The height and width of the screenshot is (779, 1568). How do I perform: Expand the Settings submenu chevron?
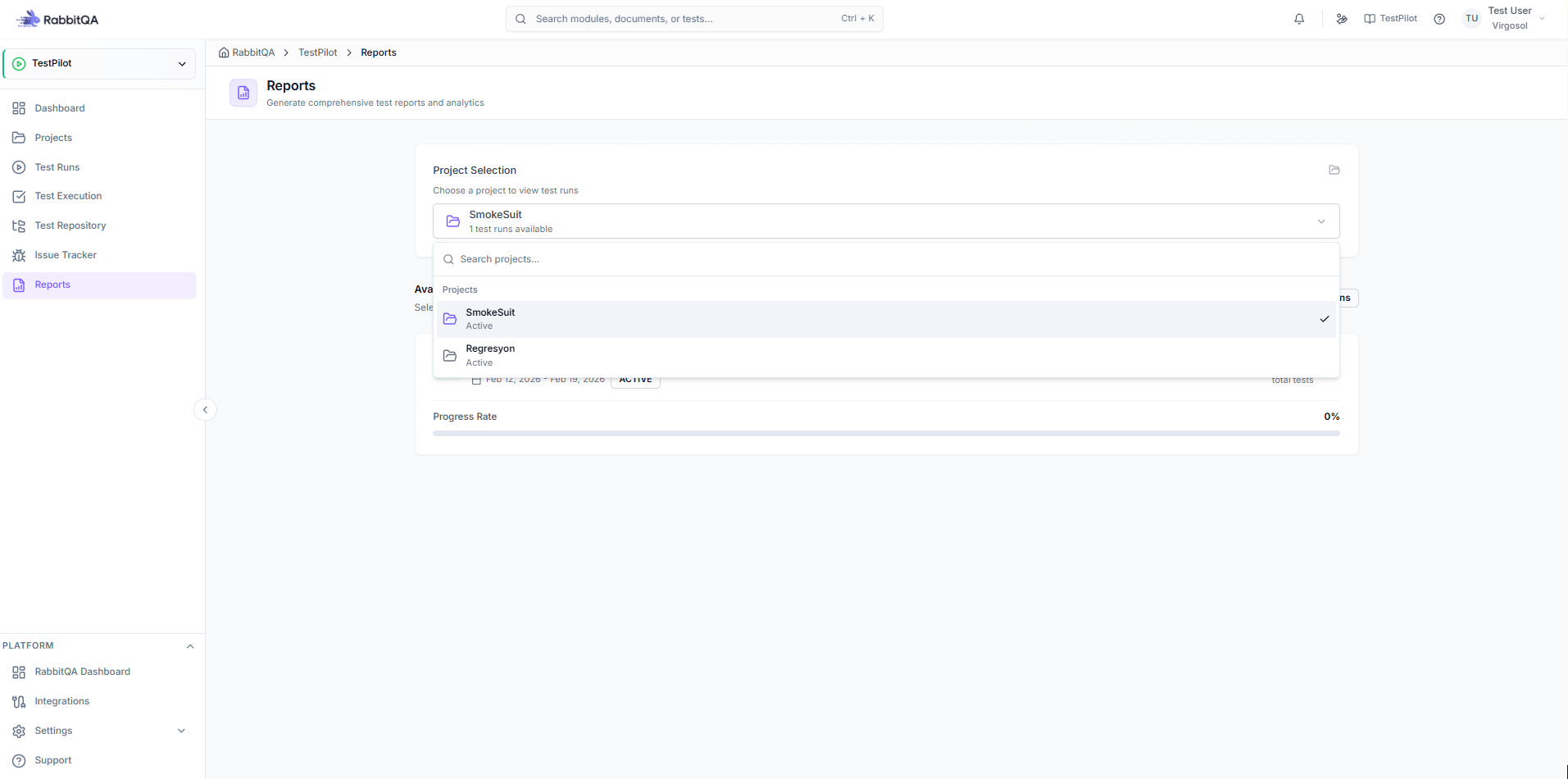pos(181,731)
